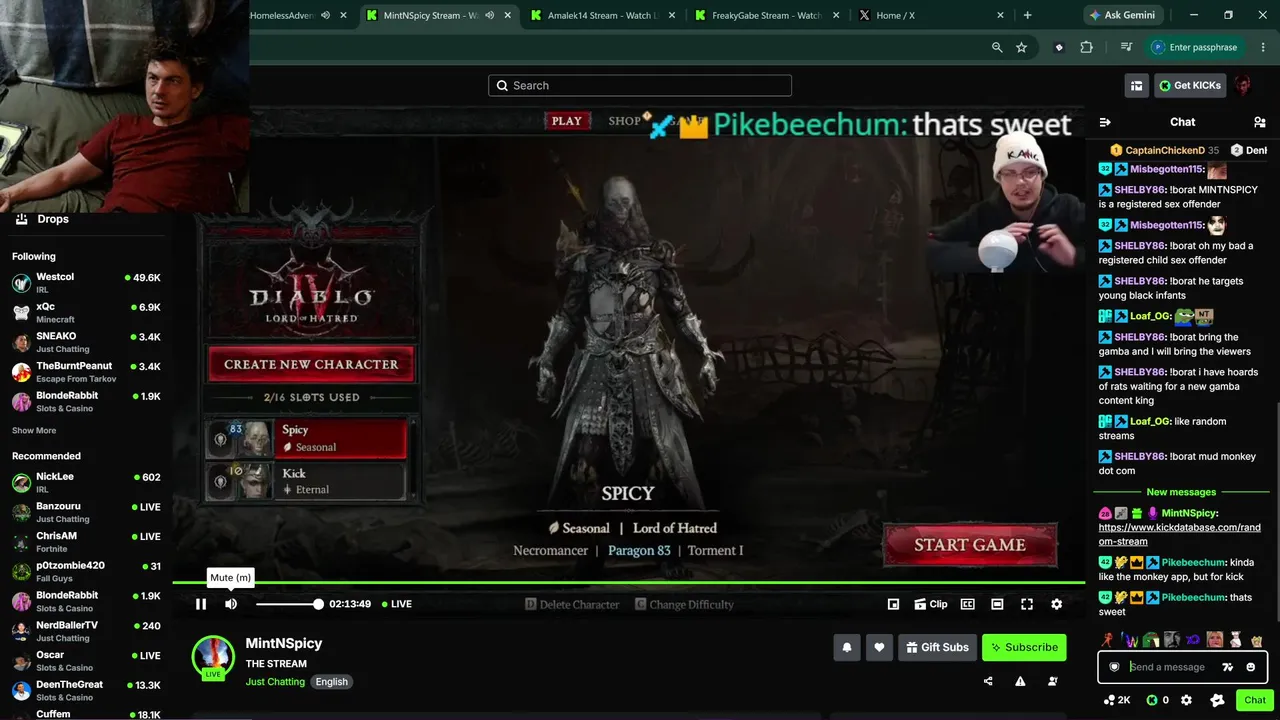Report the stream with the warning icon
1280x720 pixels.
click(x=1020, y=682)
